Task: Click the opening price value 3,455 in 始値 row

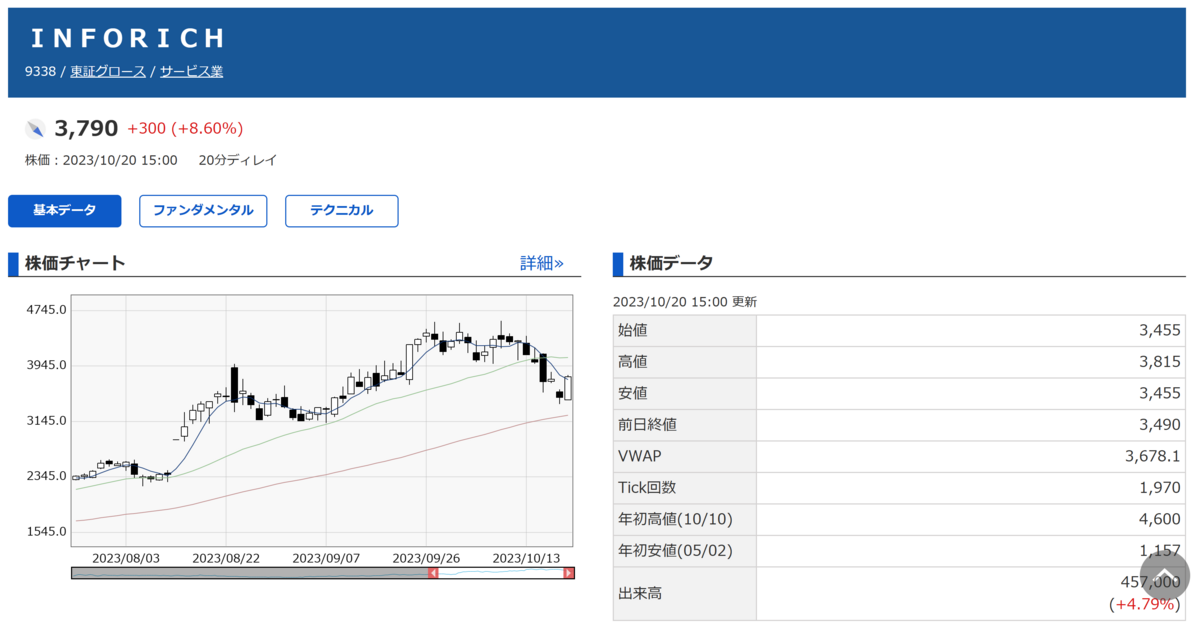Action: 1159,330
